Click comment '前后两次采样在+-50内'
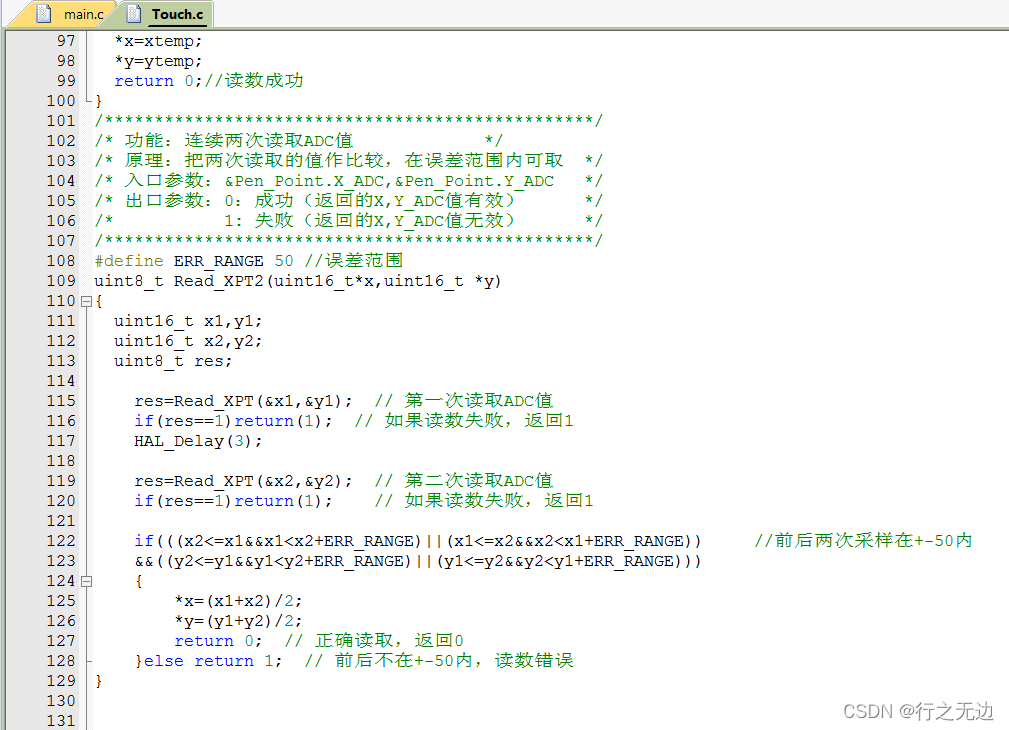This screenshot has width=1009, height=730. point(863,541)
